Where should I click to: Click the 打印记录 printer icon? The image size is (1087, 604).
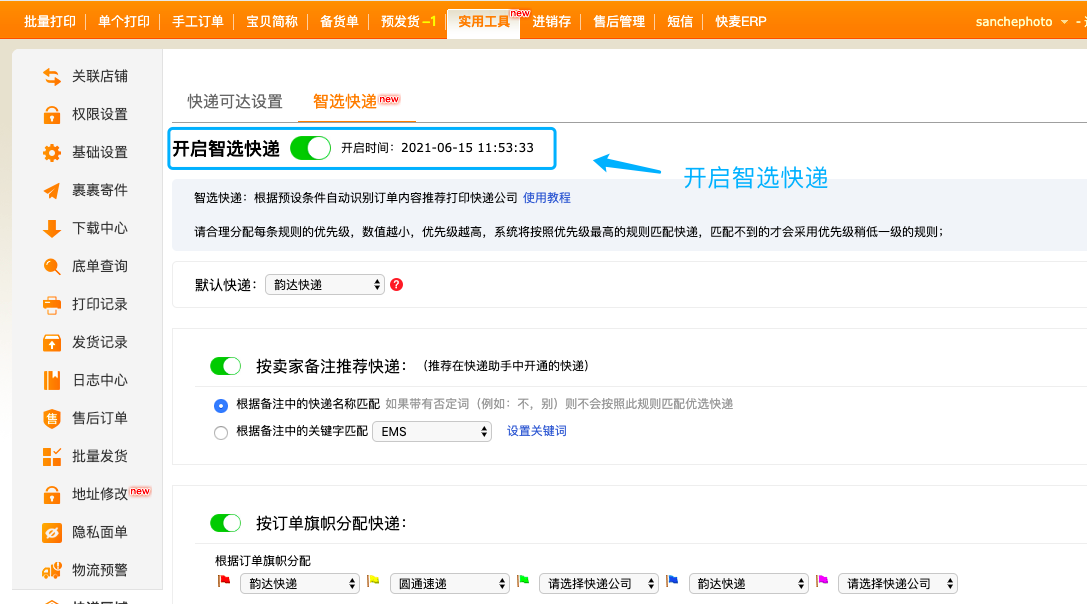(x=52, y=304)
